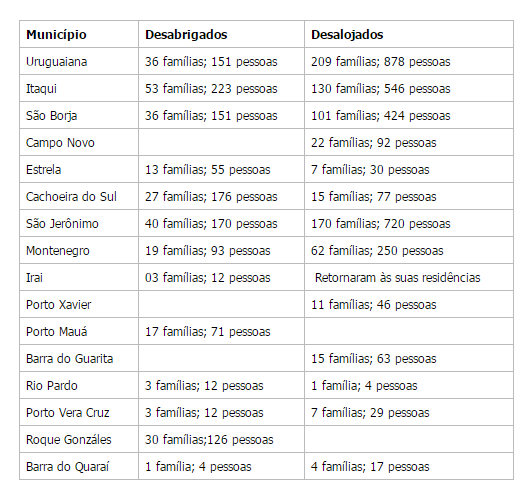Select the Porto Xavier cell
This screenshot has width=532, height=504.
[79, 304]
